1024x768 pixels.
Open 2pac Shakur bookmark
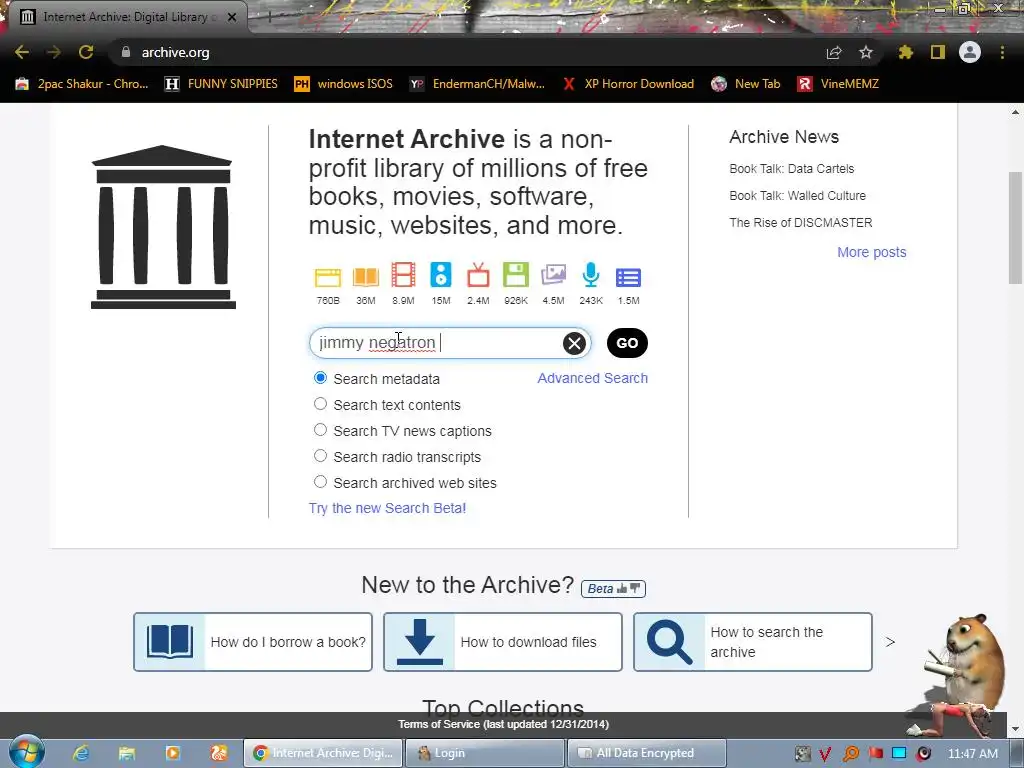[82, 84]
